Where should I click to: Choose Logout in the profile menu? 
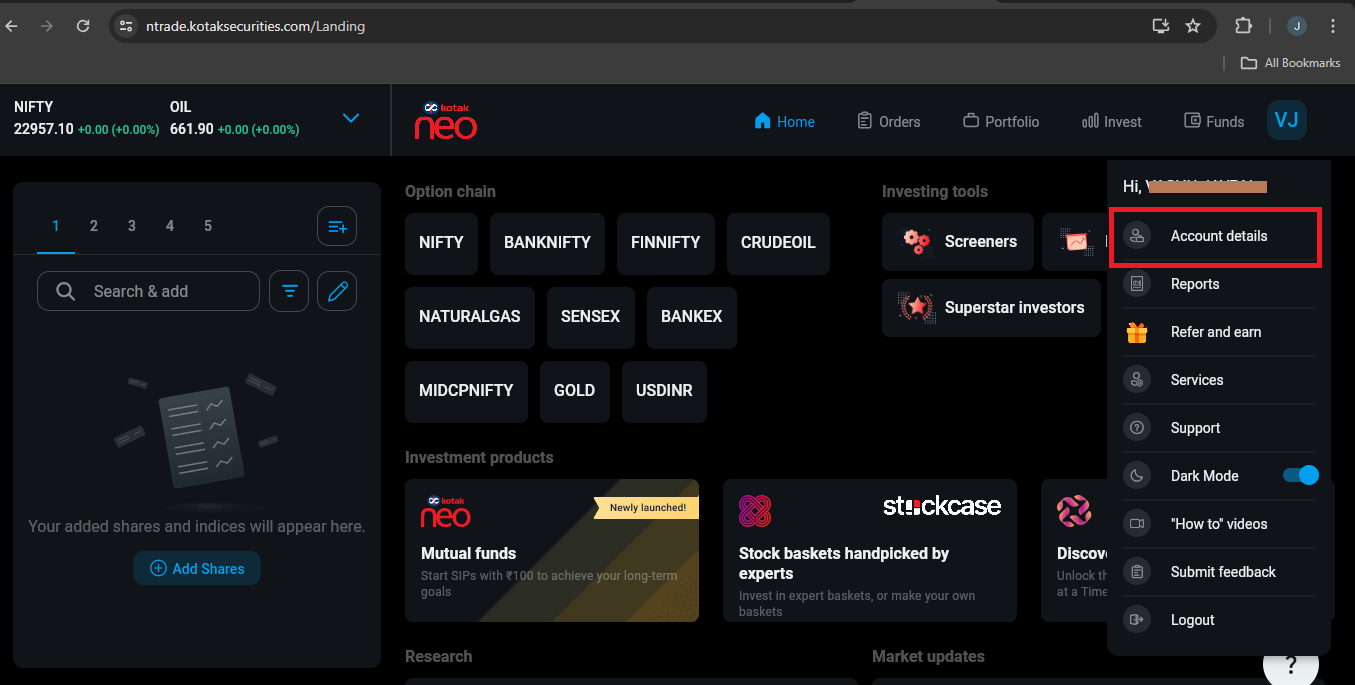coord(1192,620)
